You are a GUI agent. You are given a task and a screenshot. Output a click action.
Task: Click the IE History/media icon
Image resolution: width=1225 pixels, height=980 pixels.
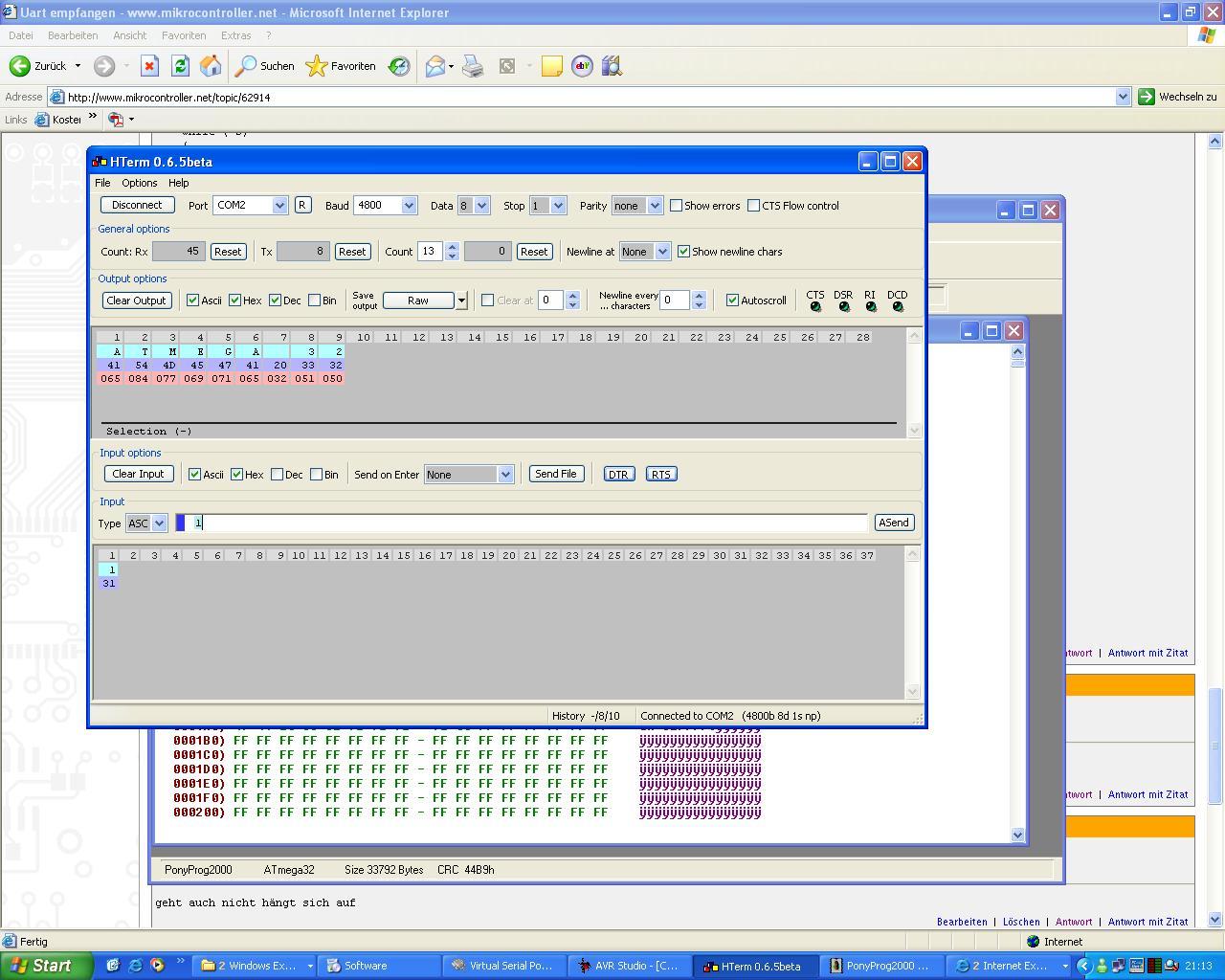[399, 66]
